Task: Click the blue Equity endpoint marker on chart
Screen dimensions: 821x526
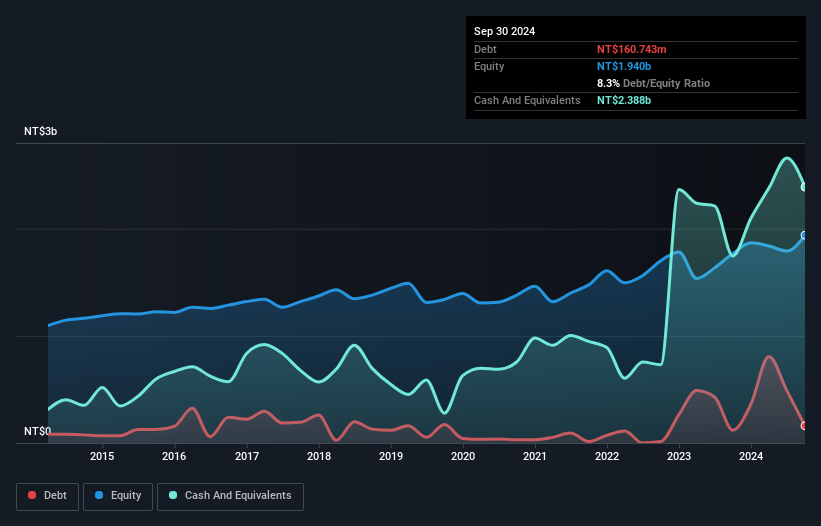Action: click(x=804, y=236)
